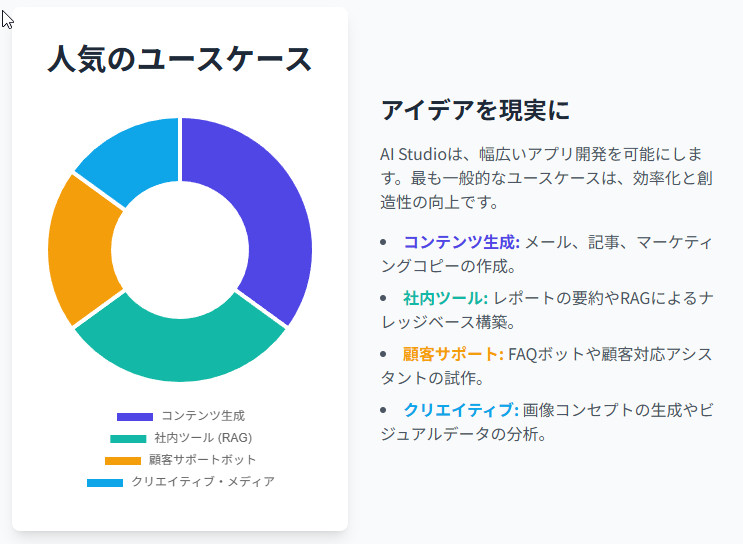Click the purple コンテンツ生成 legend swatch
743x544 pixels.
click(135, 416)
